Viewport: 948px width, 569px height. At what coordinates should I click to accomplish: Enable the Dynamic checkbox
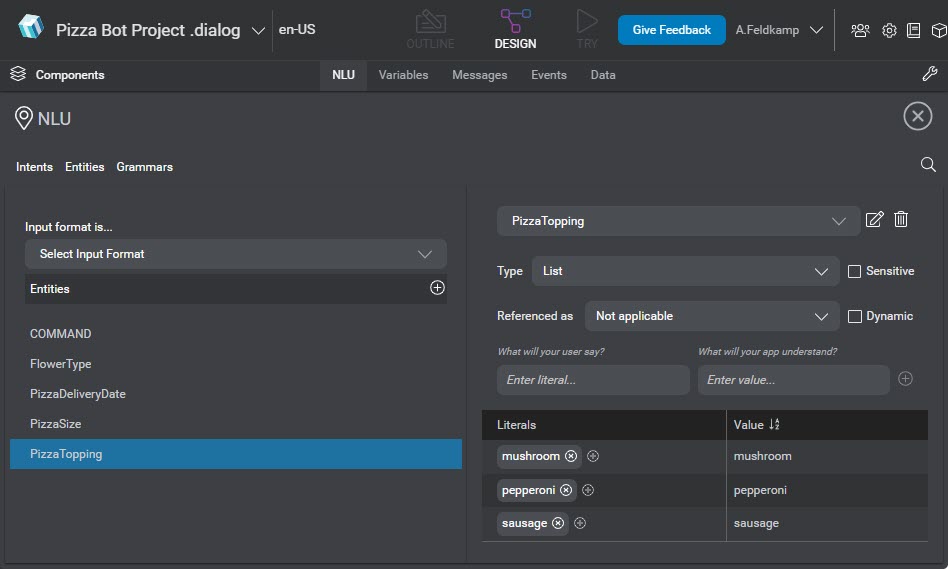click(x=854, y=316)
